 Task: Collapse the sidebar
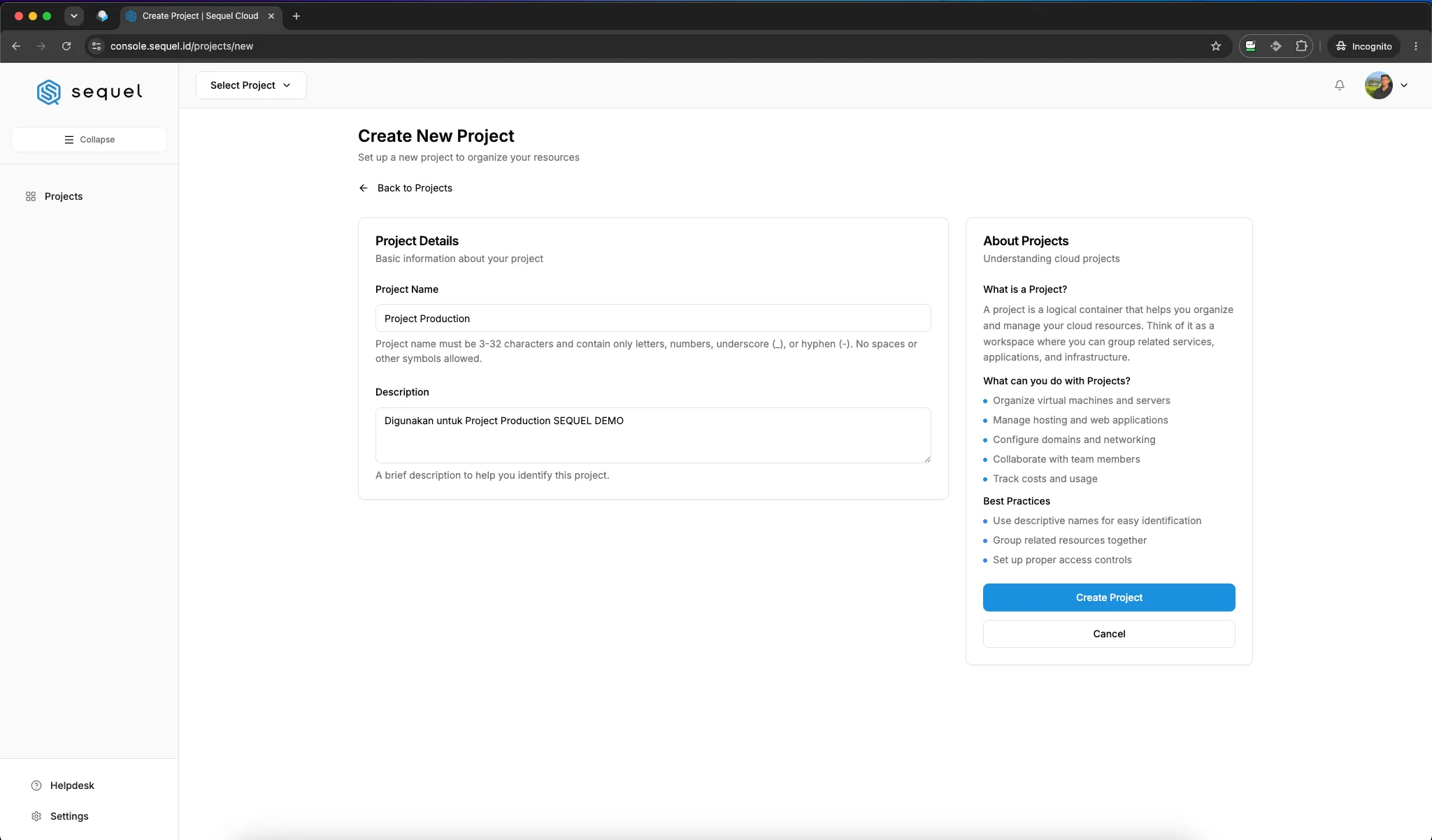(x=89, y=140)
